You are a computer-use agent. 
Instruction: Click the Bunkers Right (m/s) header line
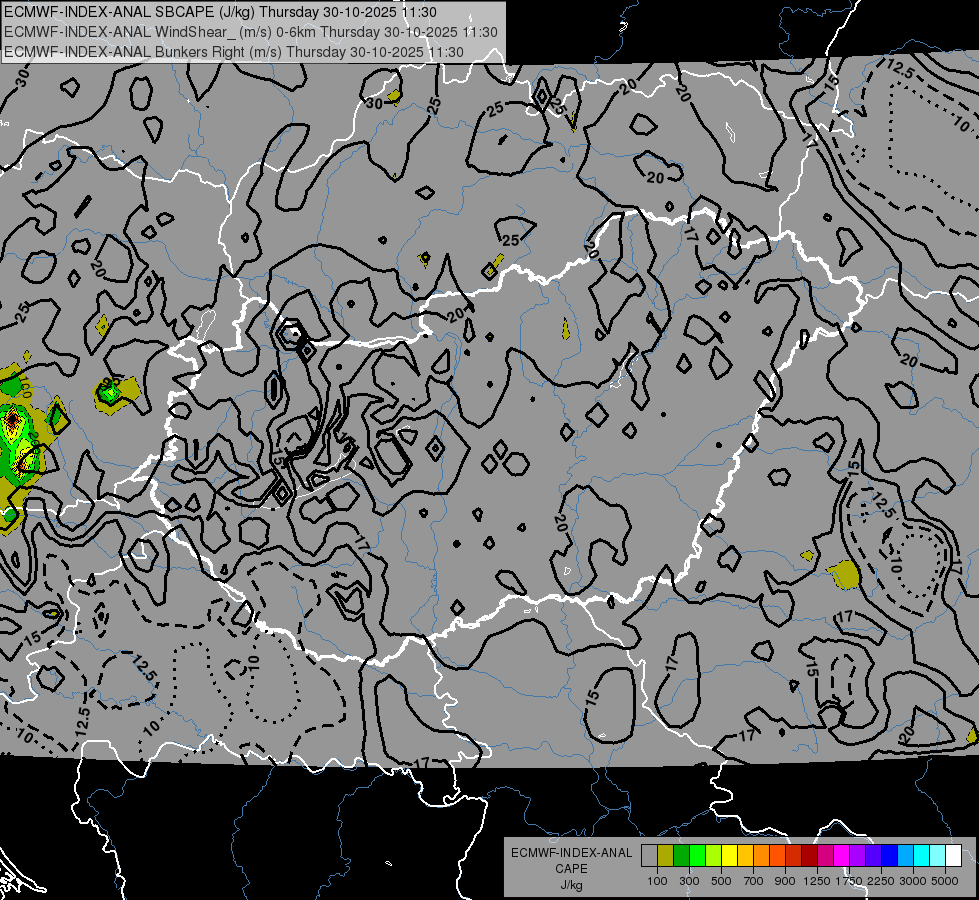point(234,52)
